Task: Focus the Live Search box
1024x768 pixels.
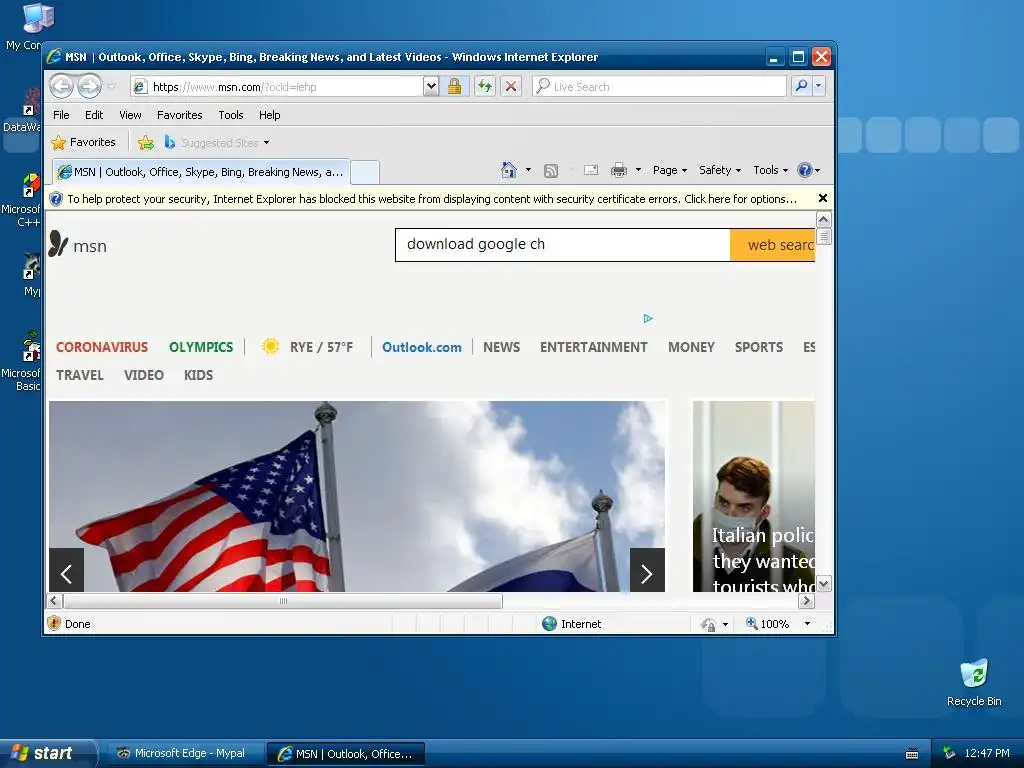Action: coord(660,87)
